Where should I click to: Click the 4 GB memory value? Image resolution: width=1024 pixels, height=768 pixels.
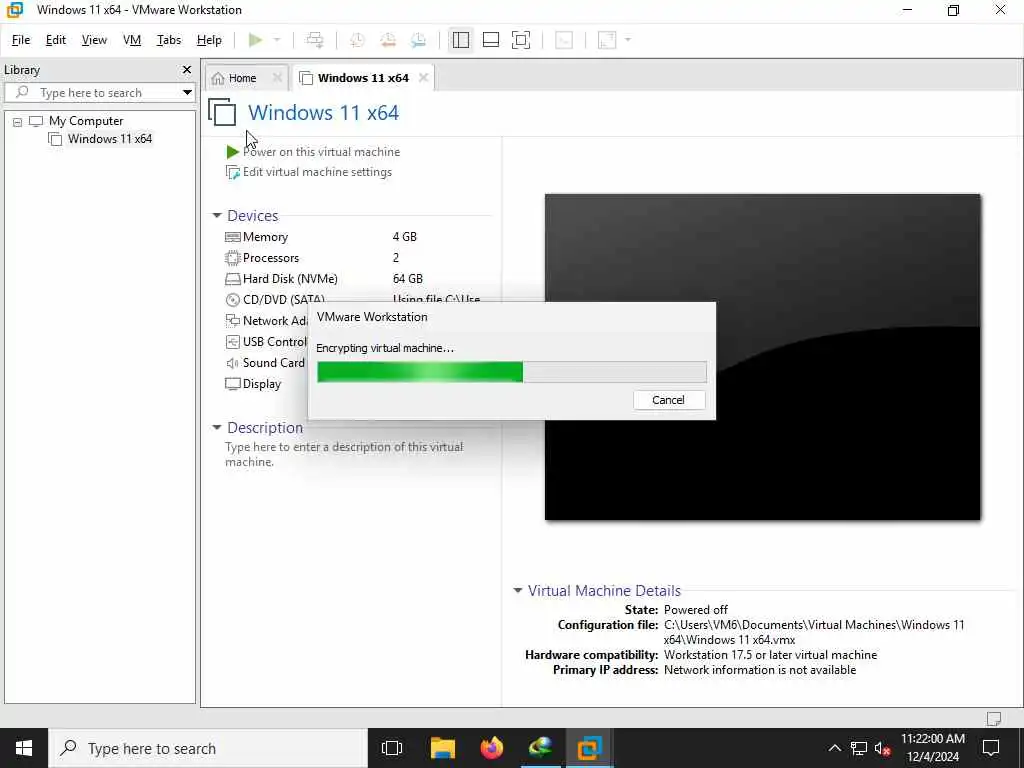click(x=404, y=237)
